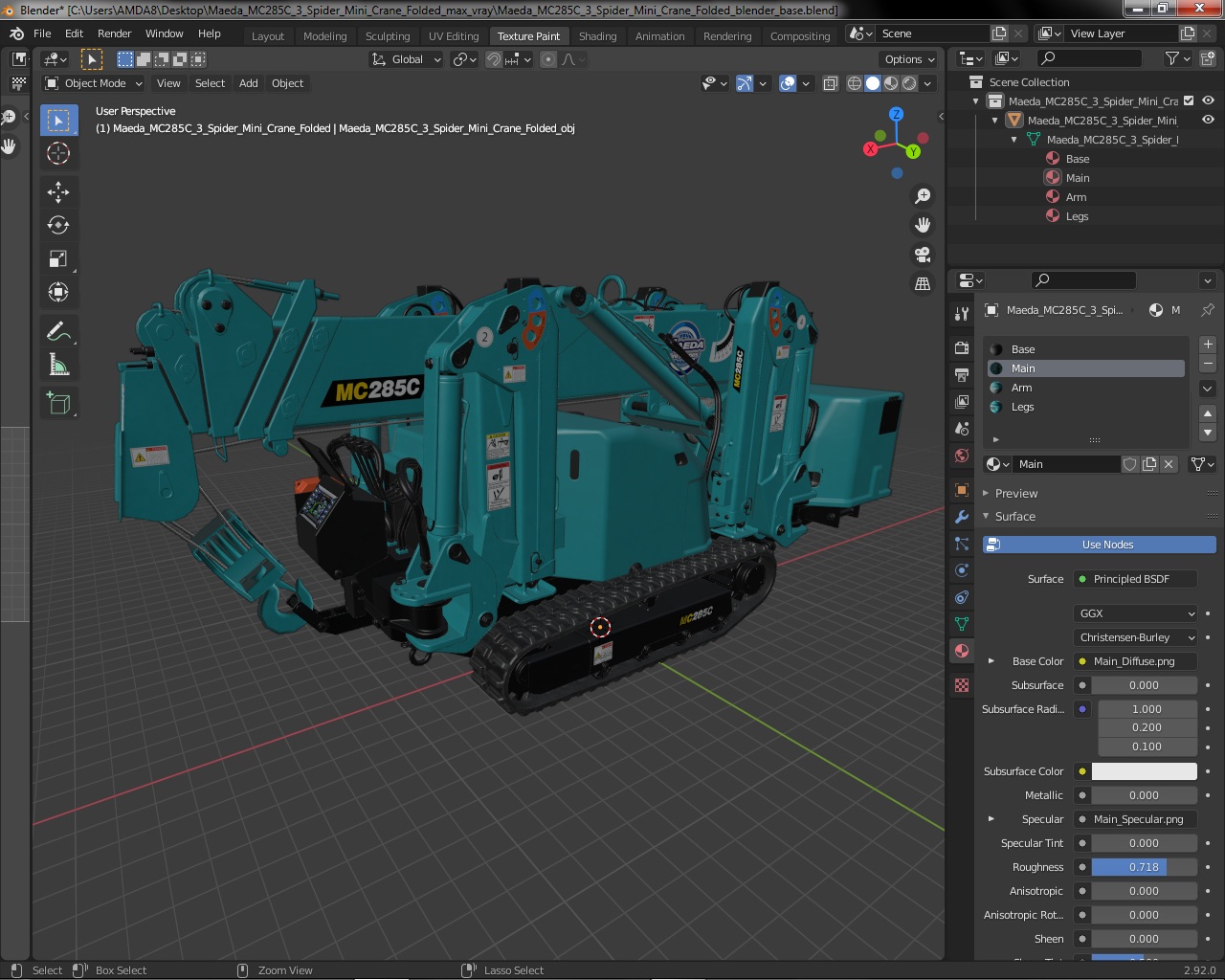Select the Rotate tool
The height and width of the screenshot is (980, 1225).
[x=58, y=225]
